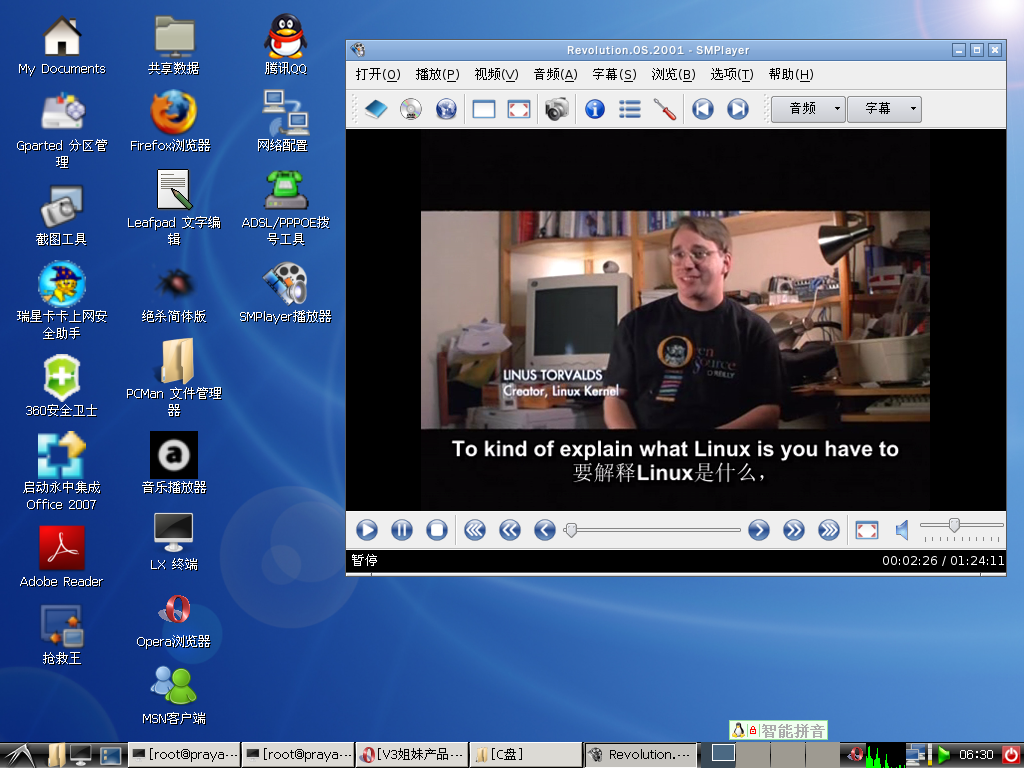1024x768 pixels.
Task: Select the PCMan 文件管理器 icon
Action: [x=174, y=377]
